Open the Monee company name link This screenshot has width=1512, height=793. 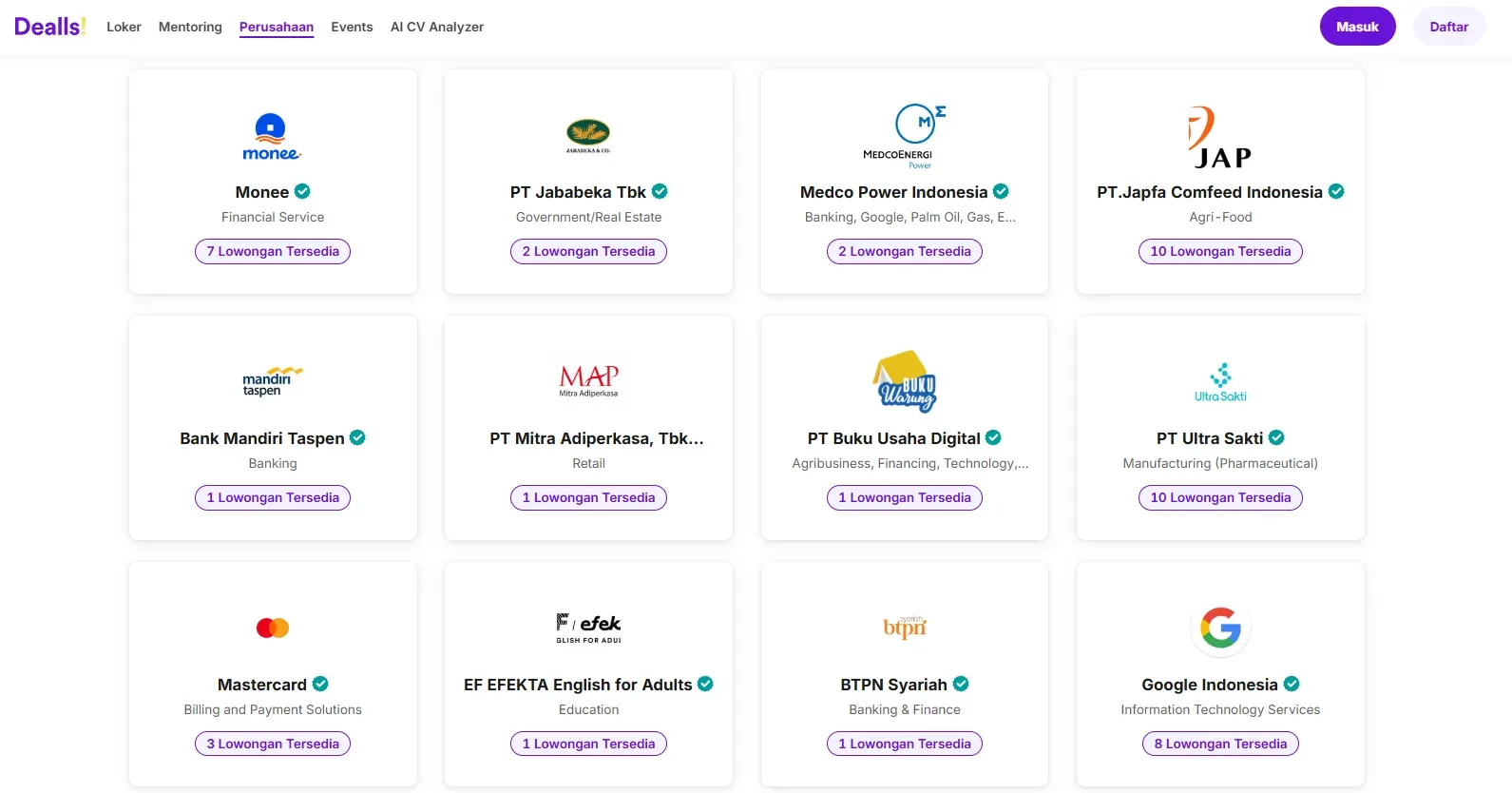click(x=262, y=192)
